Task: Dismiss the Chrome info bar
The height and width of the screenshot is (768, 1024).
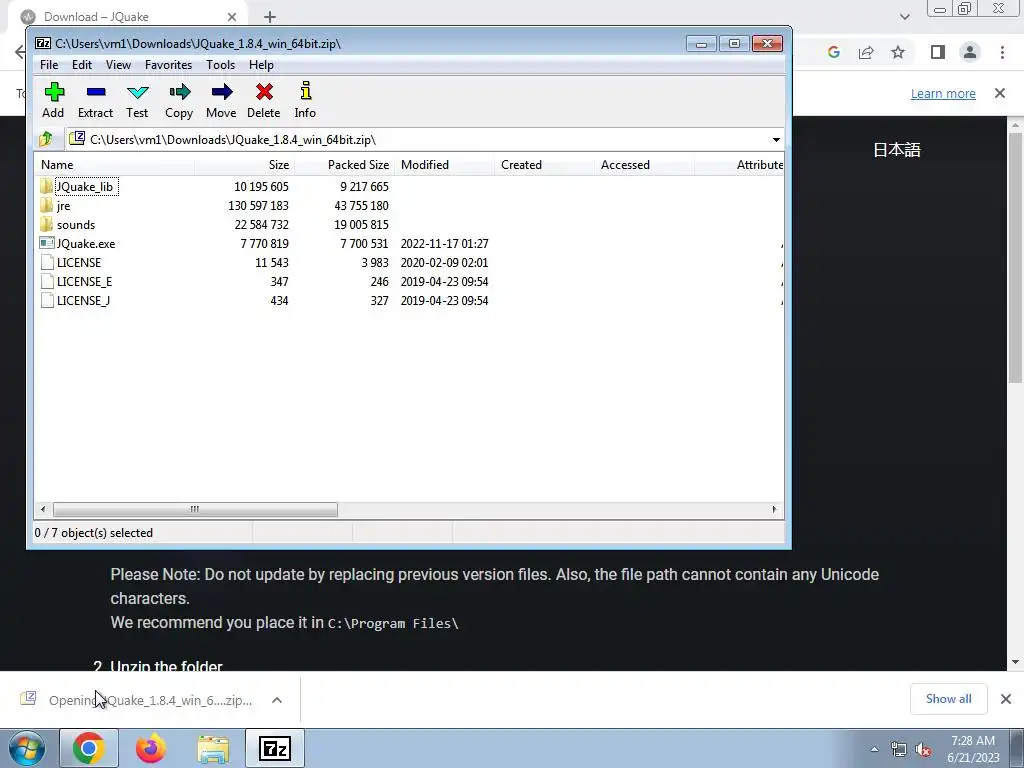Action: [1000, 93]
